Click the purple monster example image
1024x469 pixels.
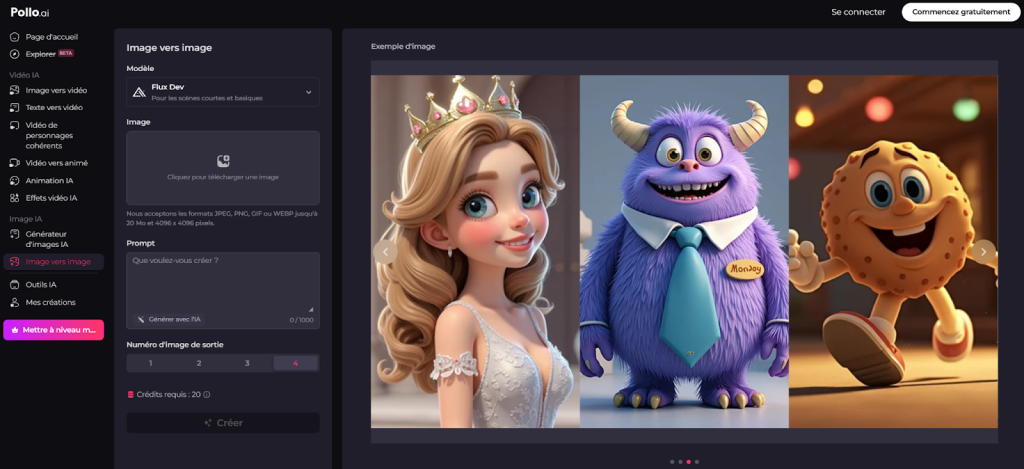tap(684, 251)
